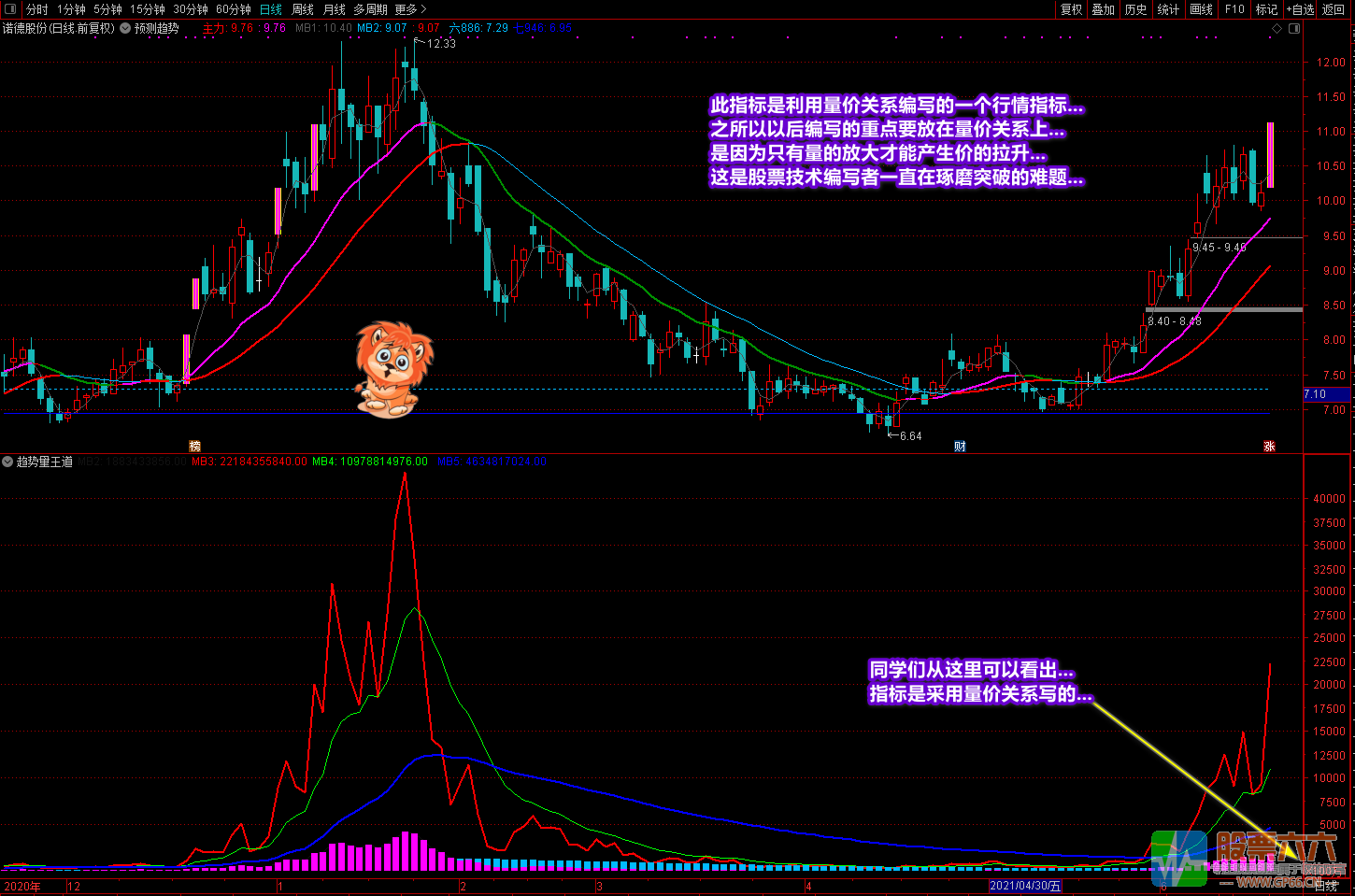The width and height of the screenshot is (1355, 896).
Task: Click the MB1: 10.40 indicator value
Action: tap(323, 28)
